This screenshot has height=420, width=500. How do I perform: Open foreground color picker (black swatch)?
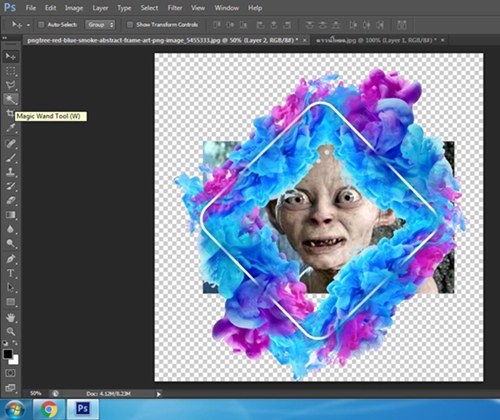8,354
